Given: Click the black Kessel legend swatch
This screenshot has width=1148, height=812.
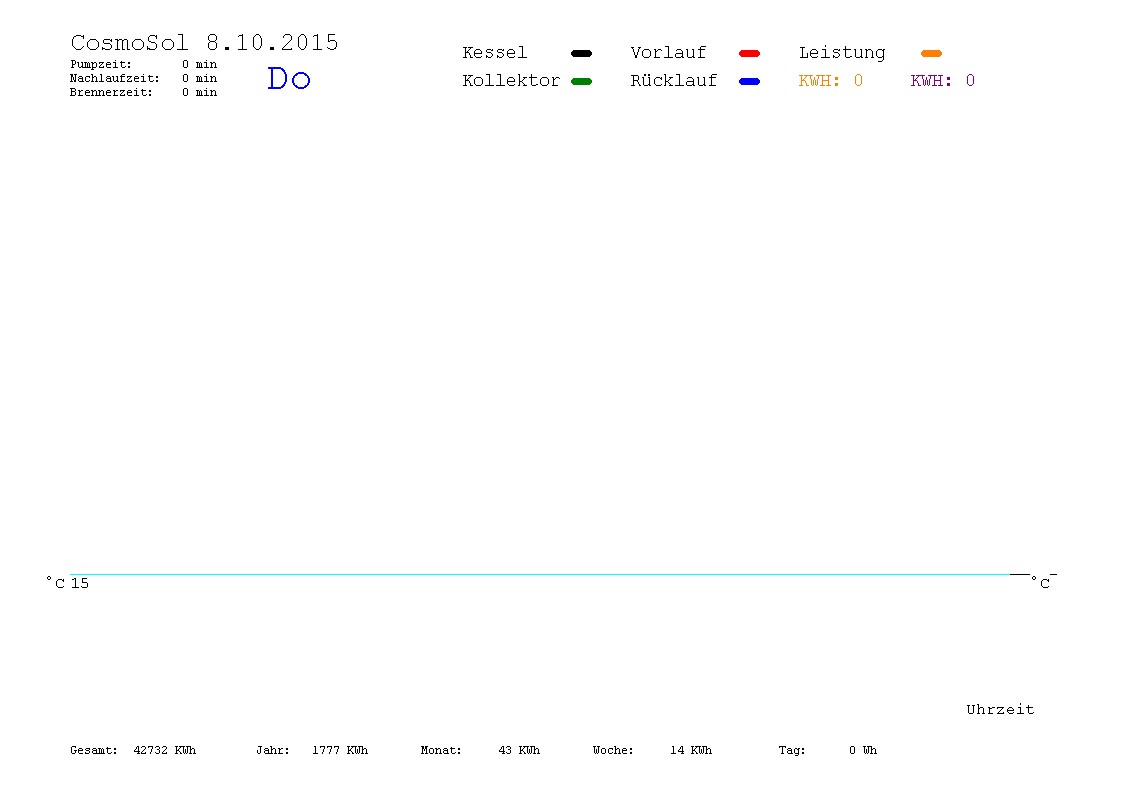Looking at the screenshot, I should point(581,53).
